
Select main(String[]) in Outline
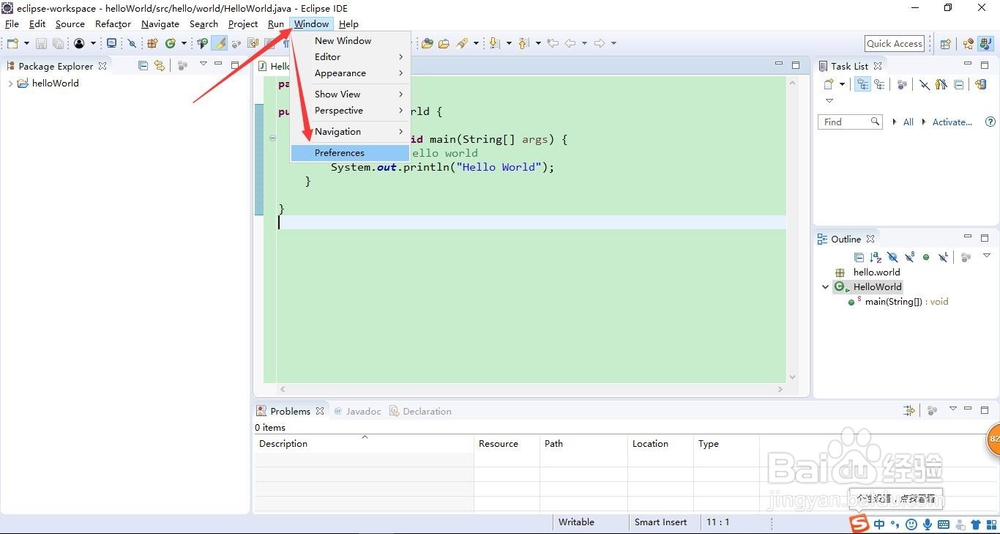(x=899, y=301)
